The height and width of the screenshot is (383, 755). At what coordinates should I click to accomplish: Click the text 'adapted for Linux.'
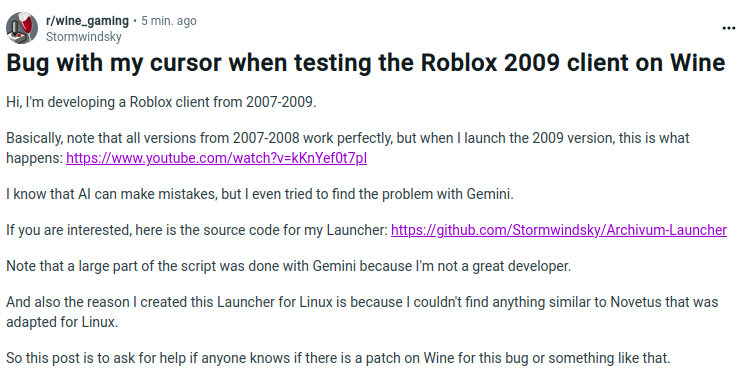point(62,322)
